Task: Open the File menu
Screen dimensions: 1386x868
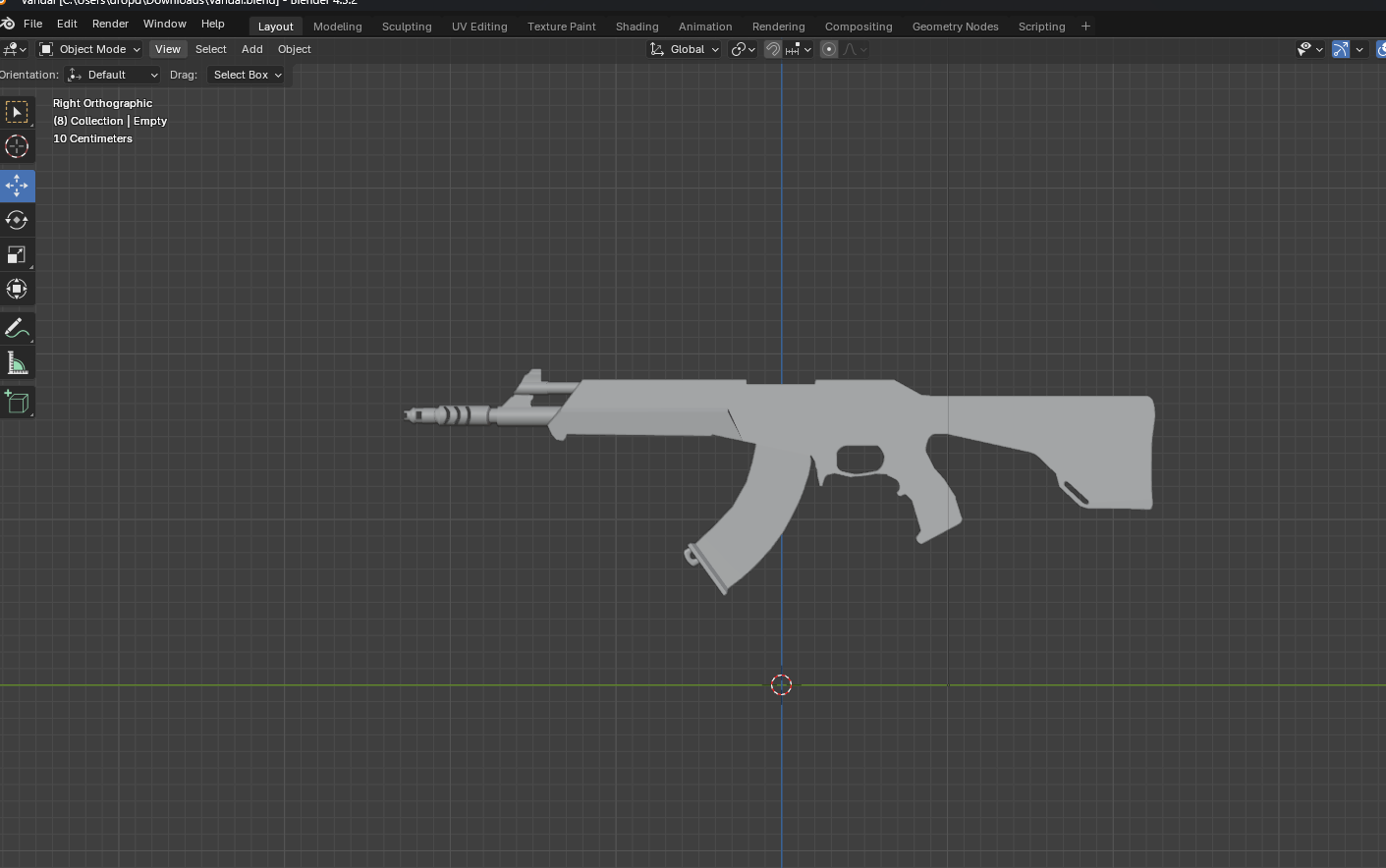Action: 32,24
